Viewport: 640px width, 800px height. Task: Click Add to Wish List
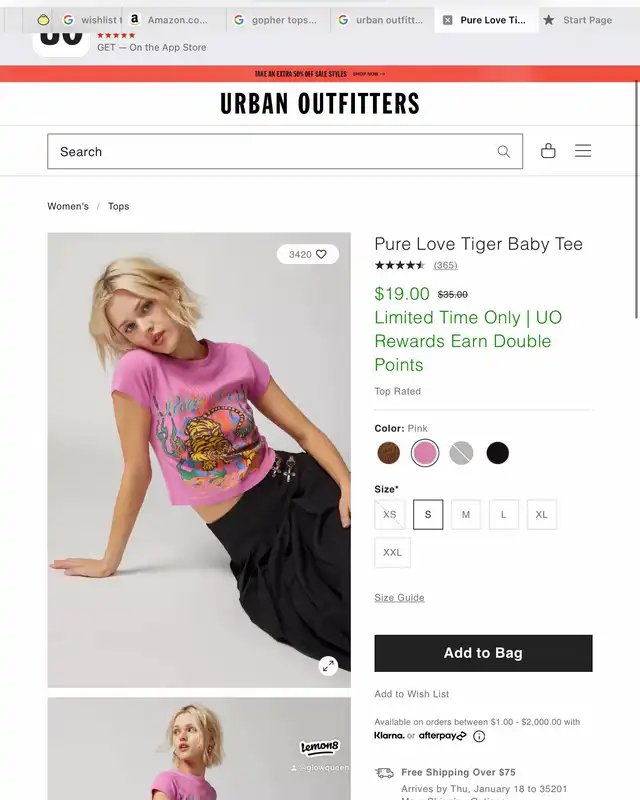412,694
